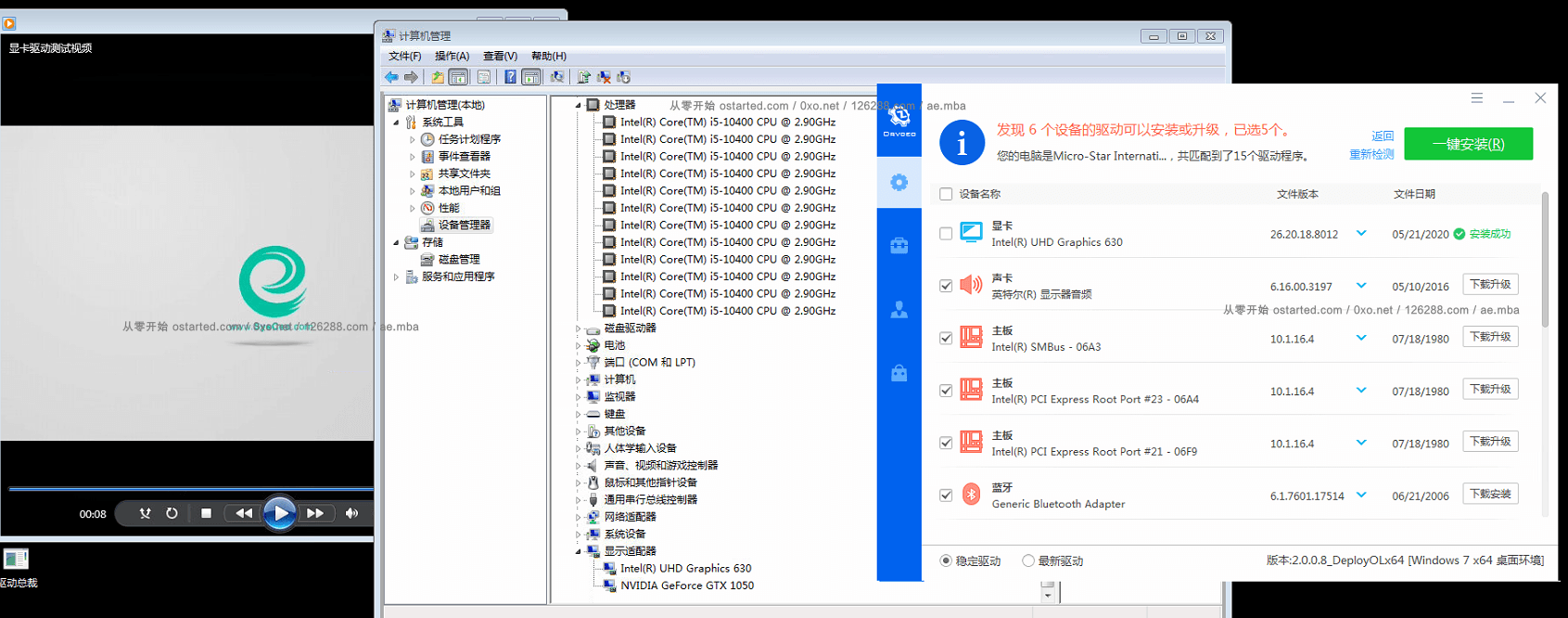Click the Bluetooth device icon
The width and height of the screenshot is (1568, 618).
971,495
